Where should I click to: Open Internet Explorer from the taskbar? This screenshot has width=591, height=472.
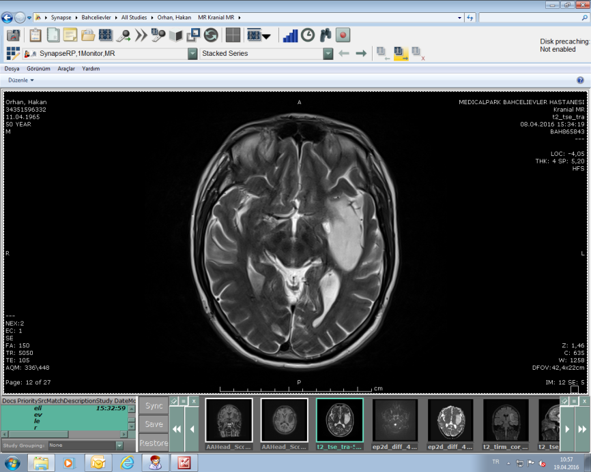127,463
